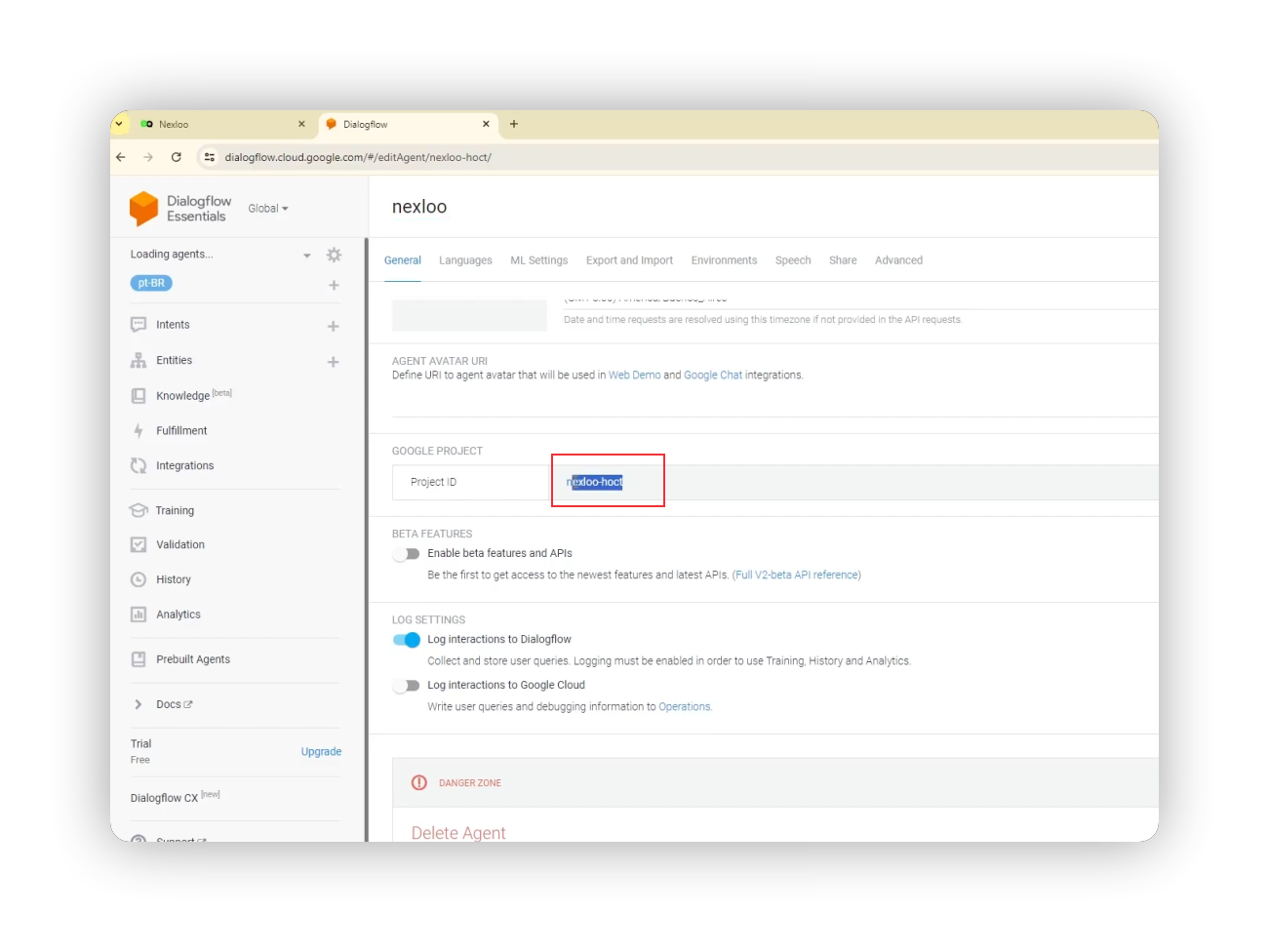Image resolution: width=1269 pixels, height=952 pixels.
Task: Create a new intent with the plus icon
Action: tap(333, 326)
